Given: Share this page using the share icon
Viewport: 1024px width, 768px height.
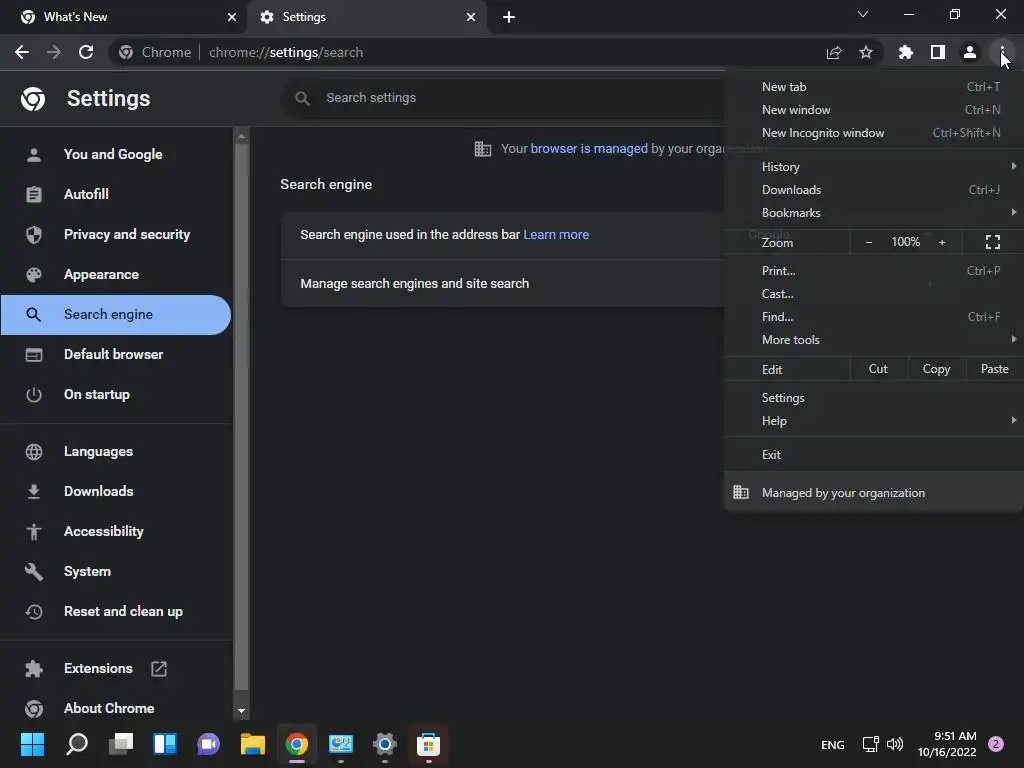Looking at the screenshot, I should click(x=834, y=52).
